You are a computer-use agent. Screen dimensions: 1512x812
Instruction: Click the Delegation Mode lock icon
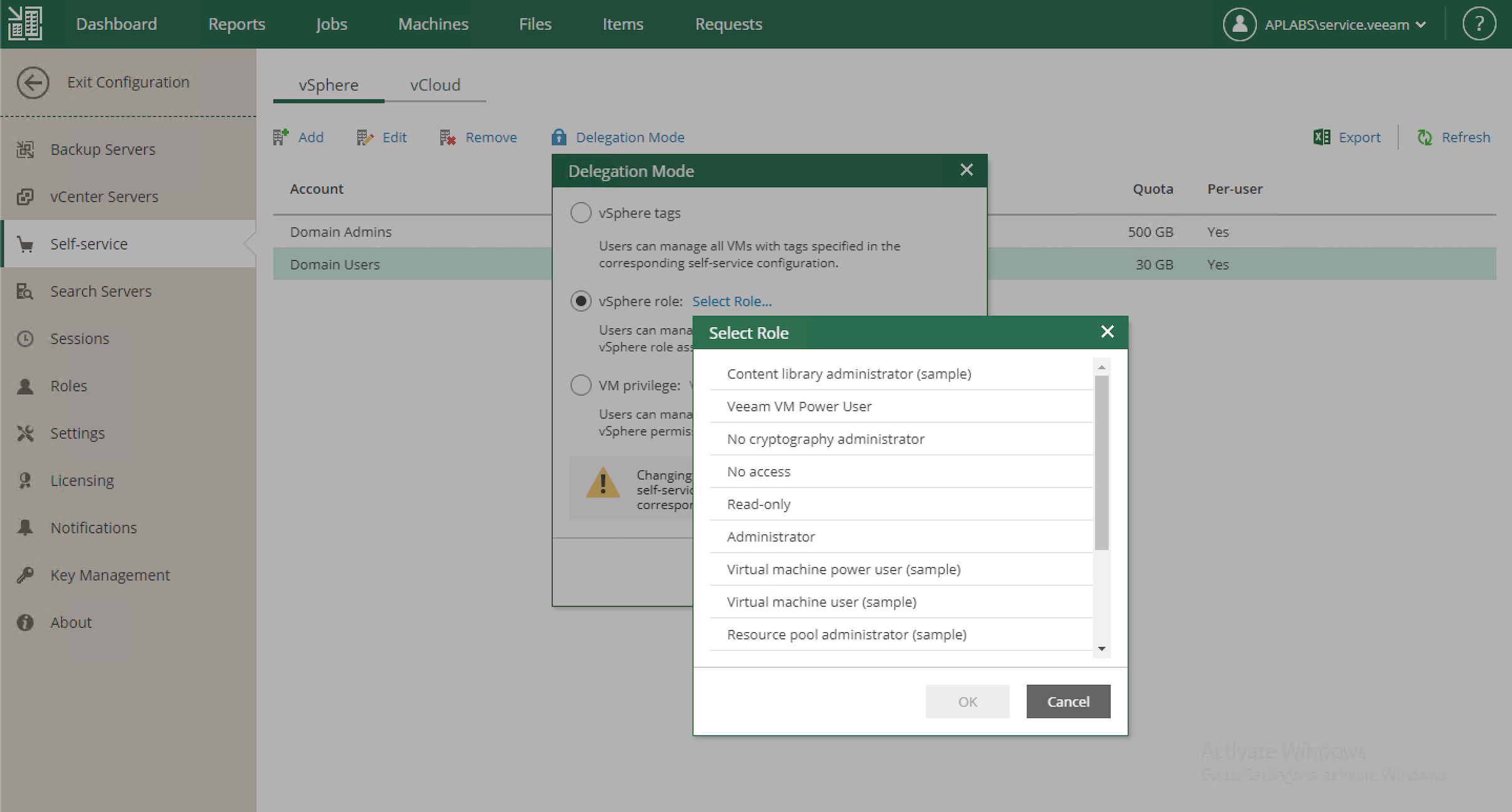(x=559, y=137)
